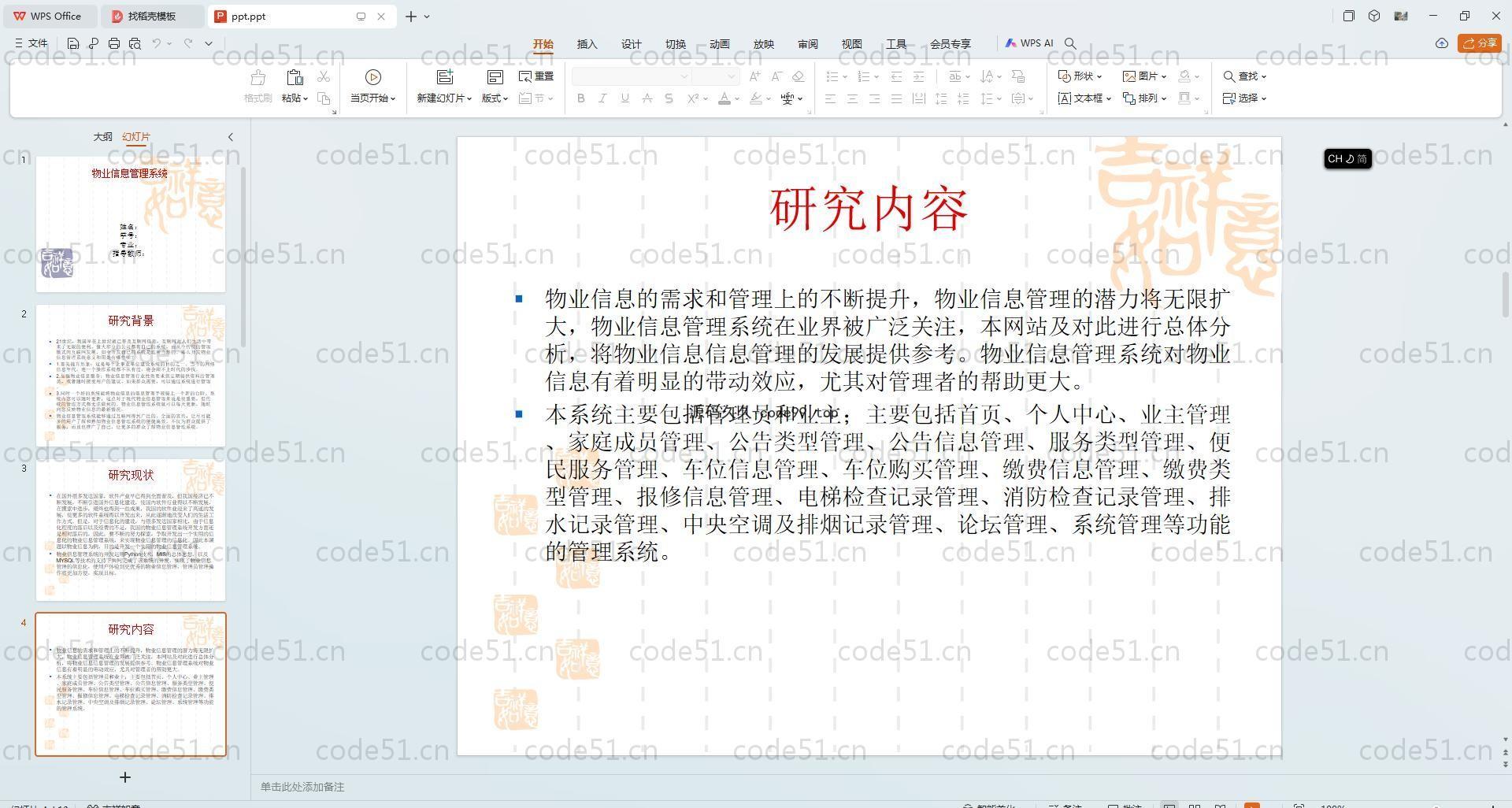Open the font size combo box
1512x808 pixels.
[715, 76]
